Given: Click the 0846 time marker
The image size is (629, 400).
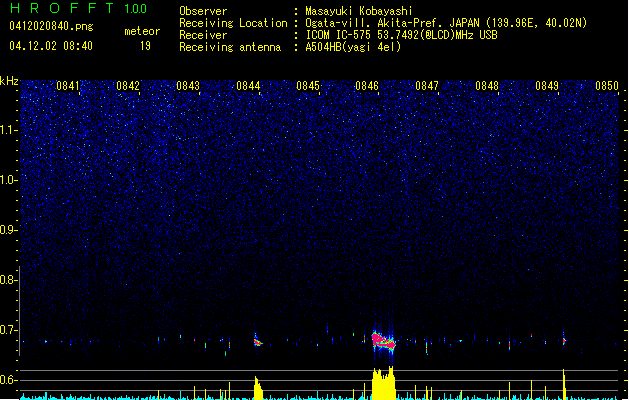Looking at the screenshot, I should (367, 86).
